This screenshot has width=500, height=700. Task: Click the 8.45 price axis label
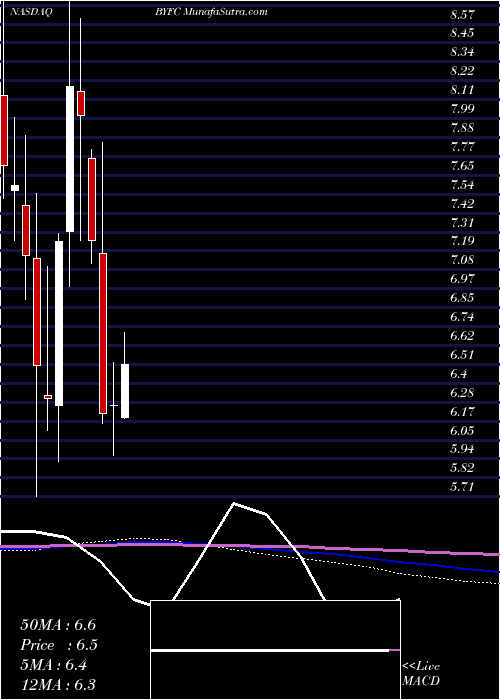(x=462, y=33)
